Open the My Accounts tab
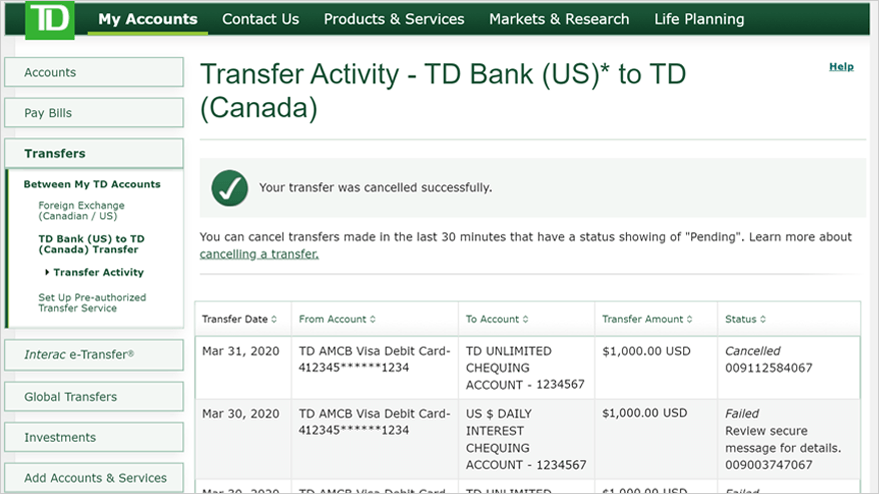The image size is (879, 494). (x=148, y=19)
